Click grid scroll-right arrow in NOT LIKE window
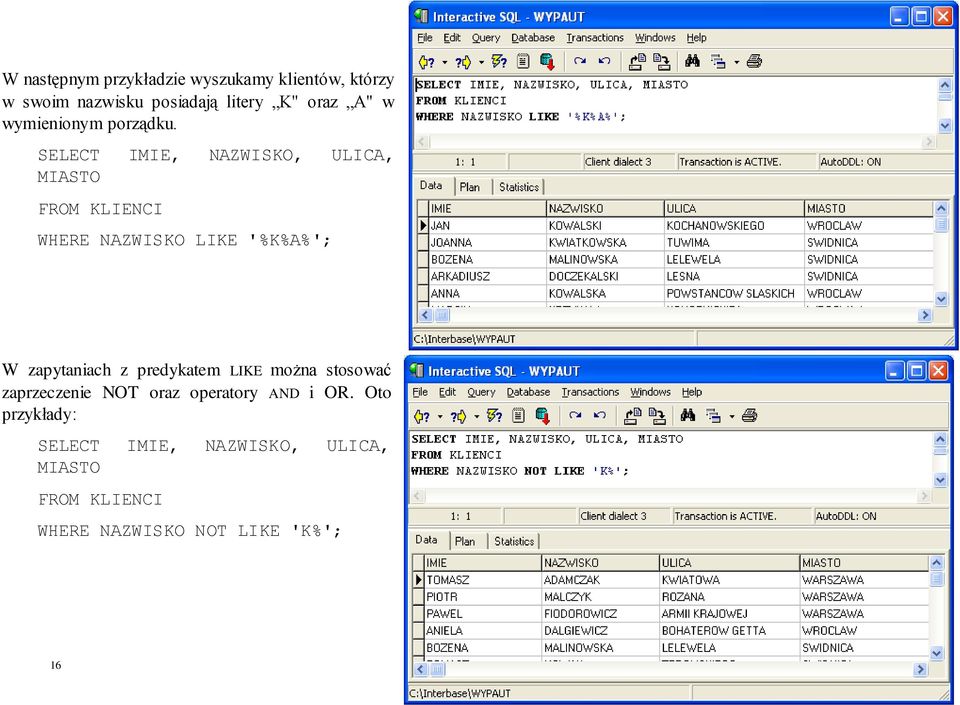Screen dimensions: 960x705 921,670
